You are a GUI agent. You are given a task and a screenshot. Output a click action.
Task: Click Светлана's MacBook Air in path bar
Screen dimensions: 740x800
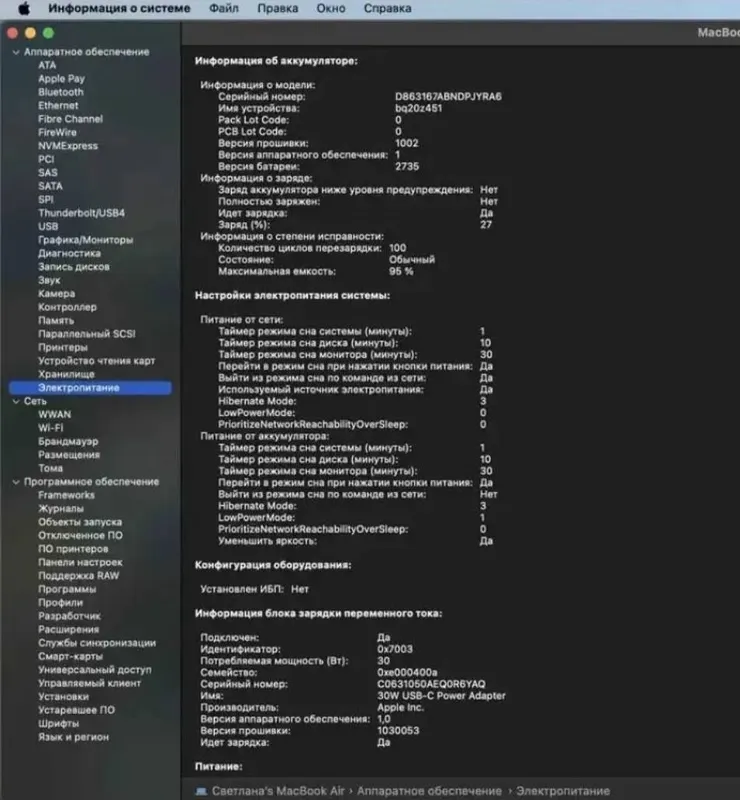point(278,791)
